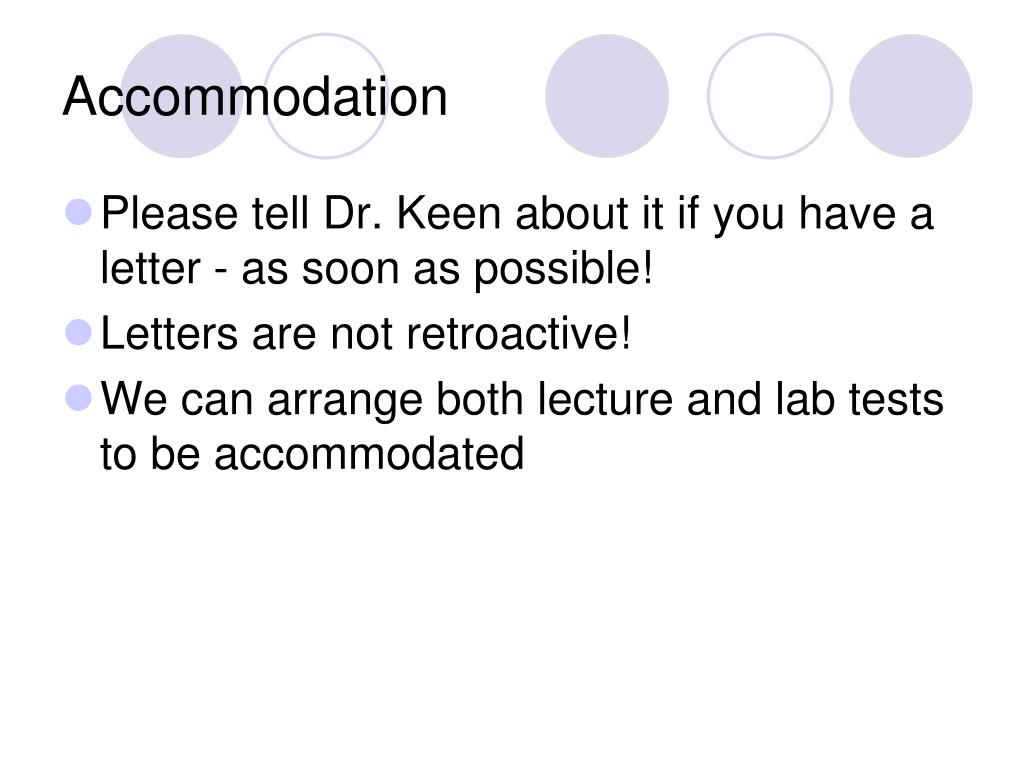
Task: Click the word "Please" in first bullet
Action: [170, 213]
